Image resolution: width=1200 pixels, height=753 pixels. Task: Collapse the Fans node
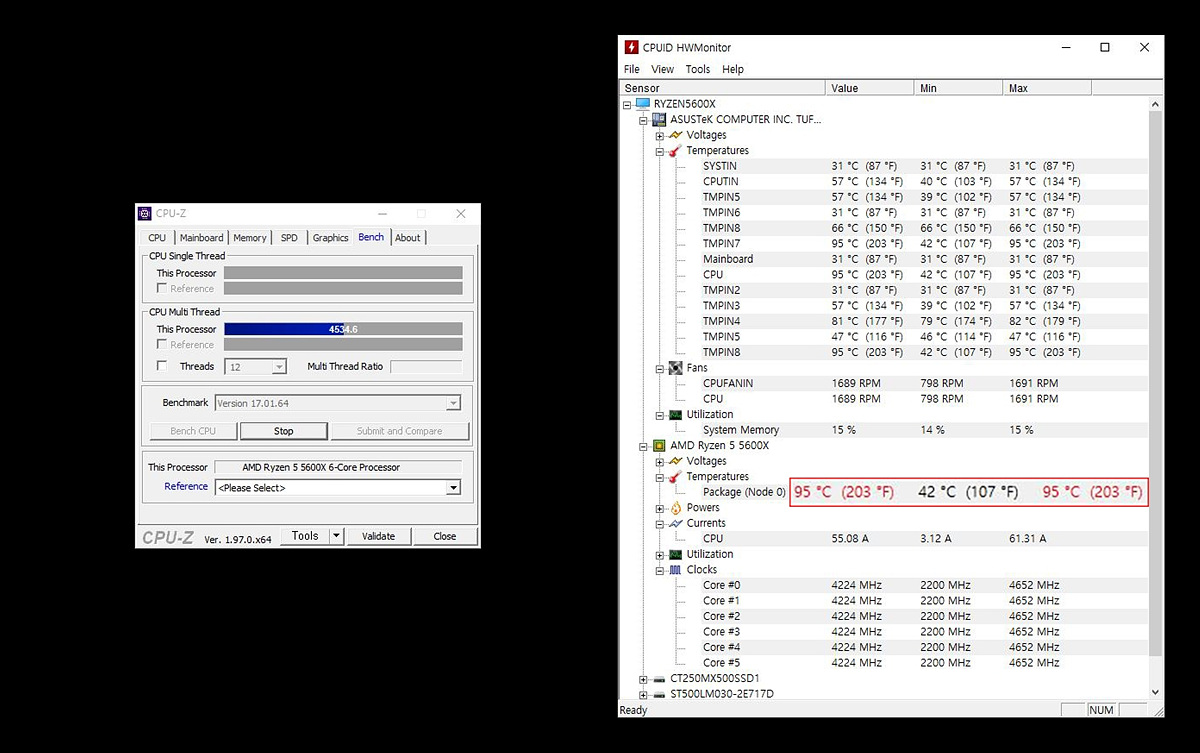tap(660, 368)
